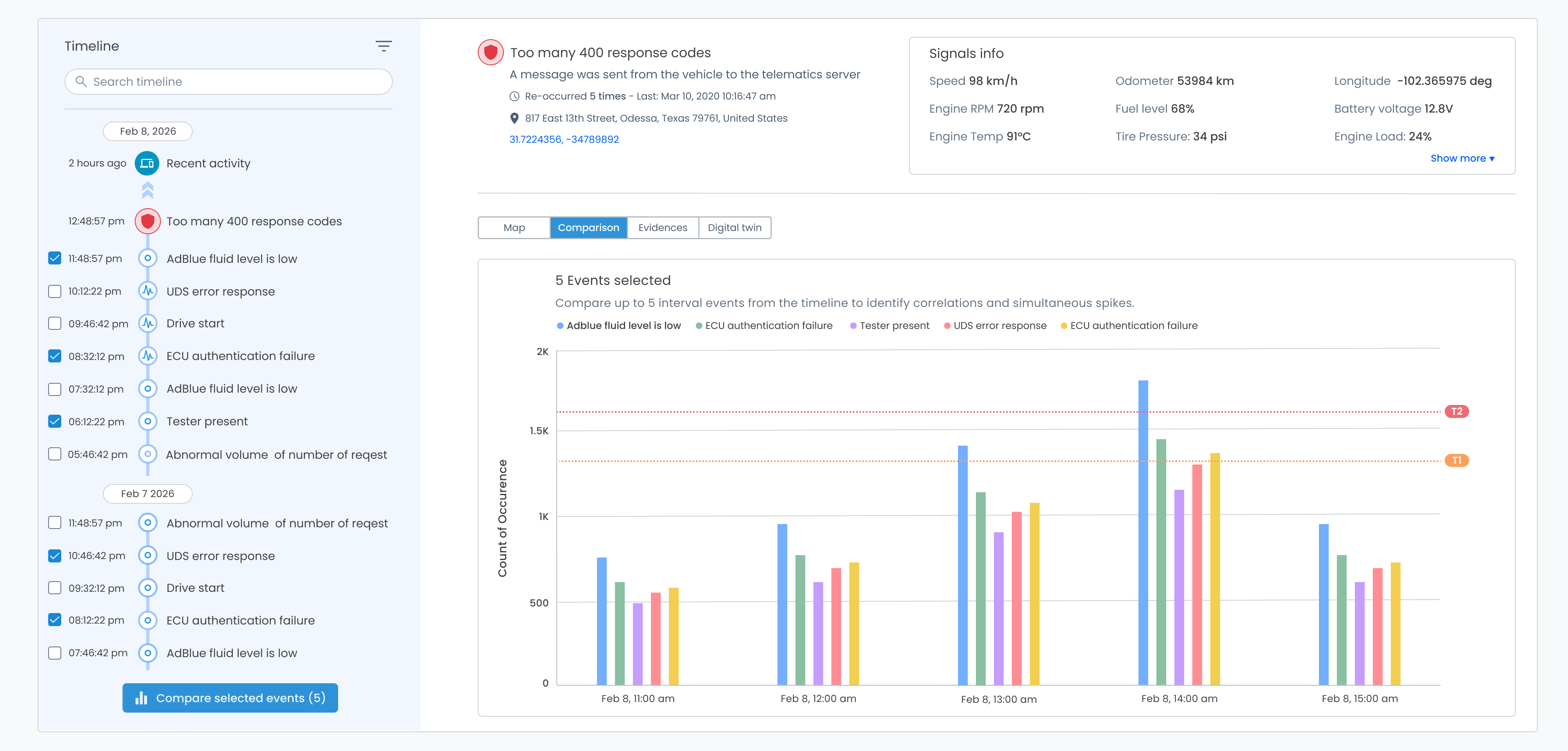Click the Tester present legend swatch

point(853,326)
